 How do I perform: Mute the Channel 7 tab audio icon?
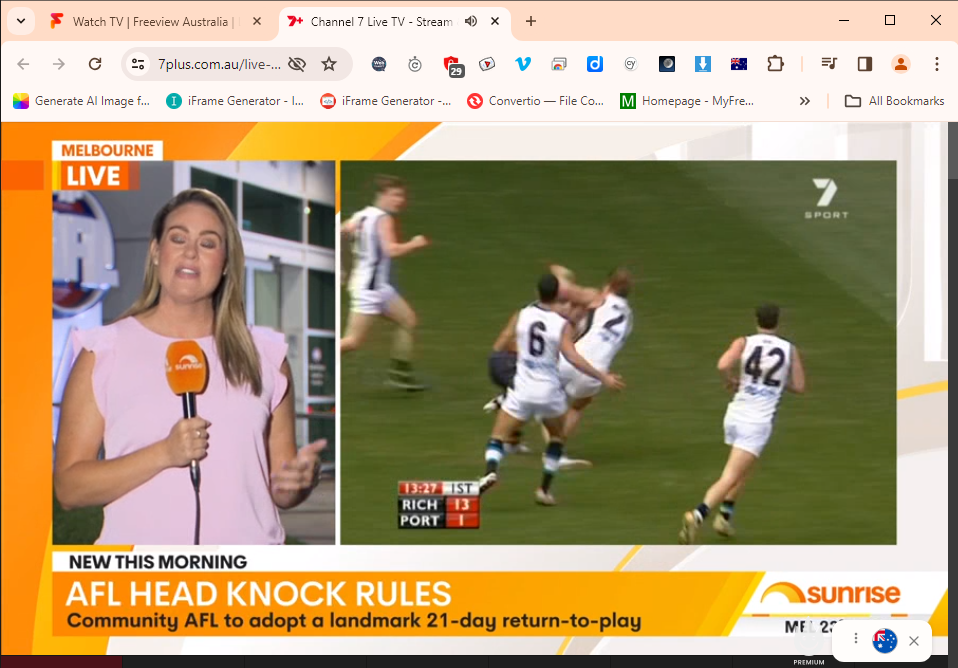pos(470,21)
